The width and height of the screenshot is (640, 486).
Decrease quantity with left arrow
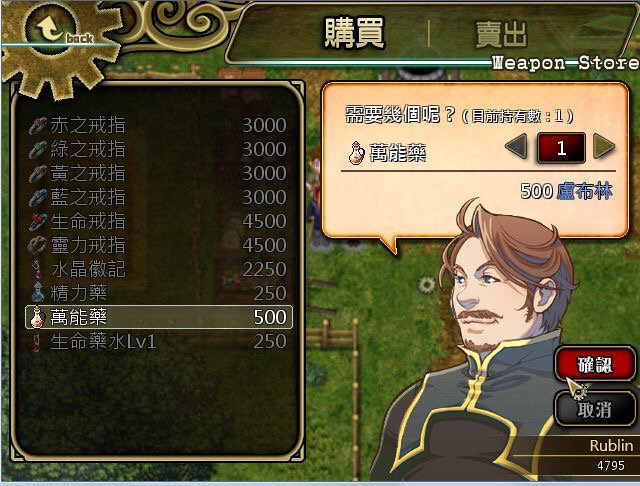(x=516, y=146)
